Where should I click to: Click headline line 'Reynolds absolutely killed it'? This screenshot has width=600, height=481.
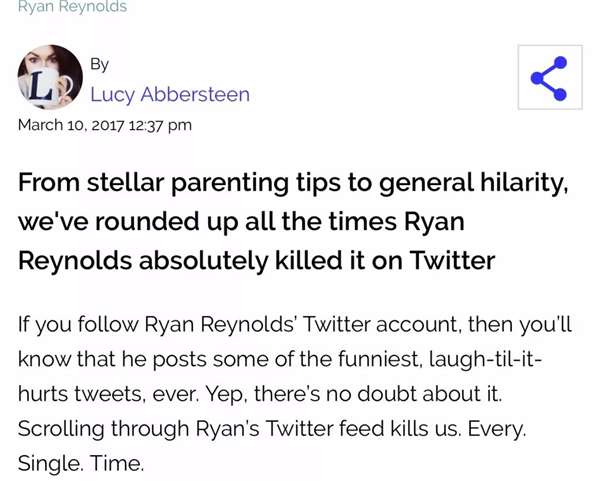(x=256, y=261)
